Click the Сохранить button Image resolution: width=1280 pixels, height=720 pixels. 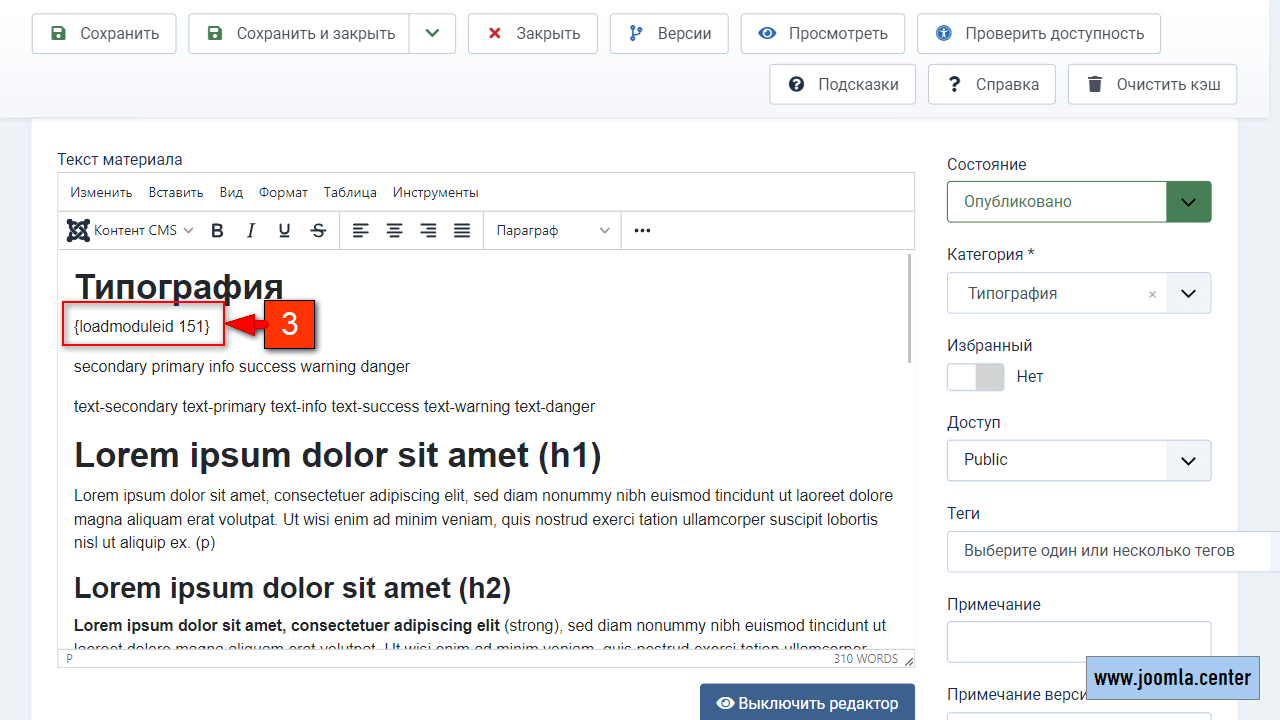(104, 33)
